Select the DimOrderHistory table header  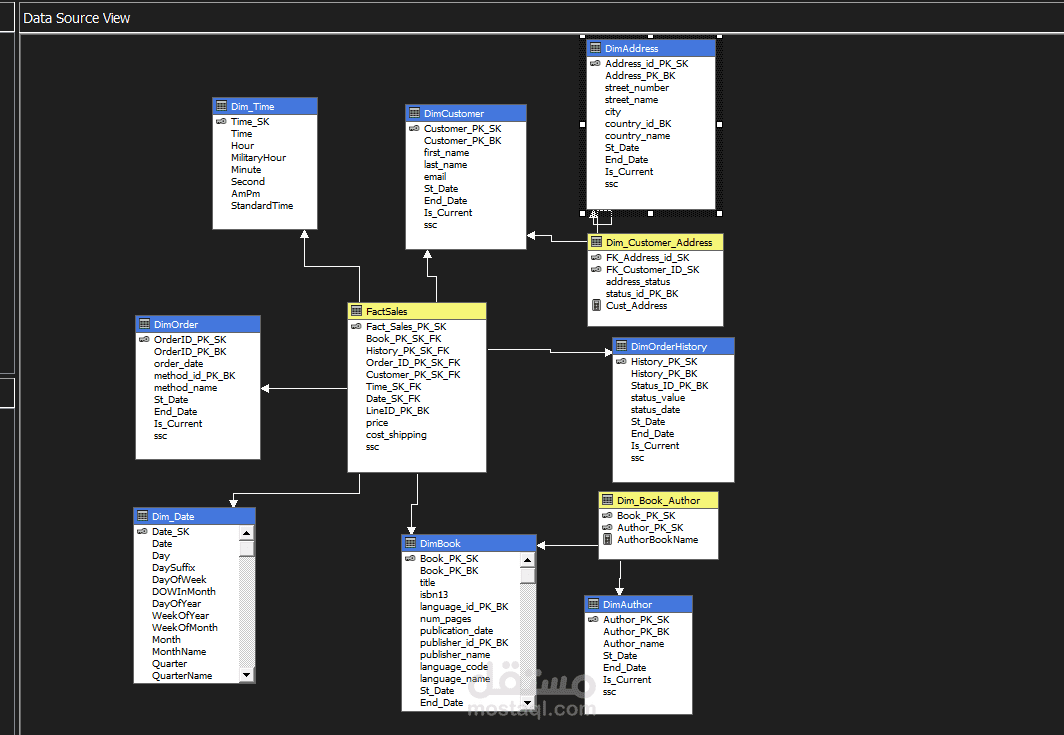673,346
